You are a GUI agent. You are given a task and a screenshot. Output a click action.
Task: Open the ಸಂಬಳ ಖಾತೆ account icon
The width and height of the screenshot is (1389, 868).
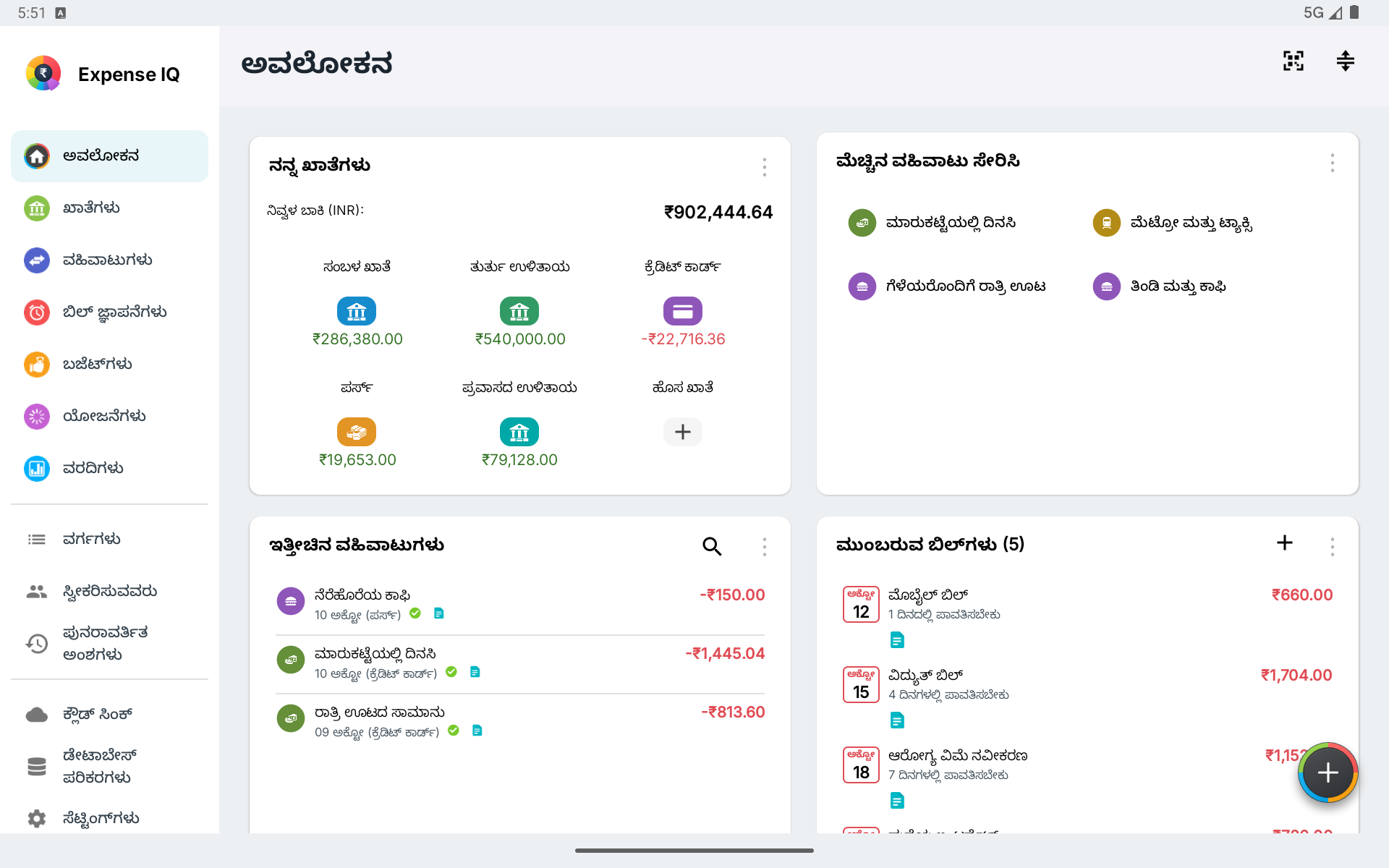(x=357, y=311)
